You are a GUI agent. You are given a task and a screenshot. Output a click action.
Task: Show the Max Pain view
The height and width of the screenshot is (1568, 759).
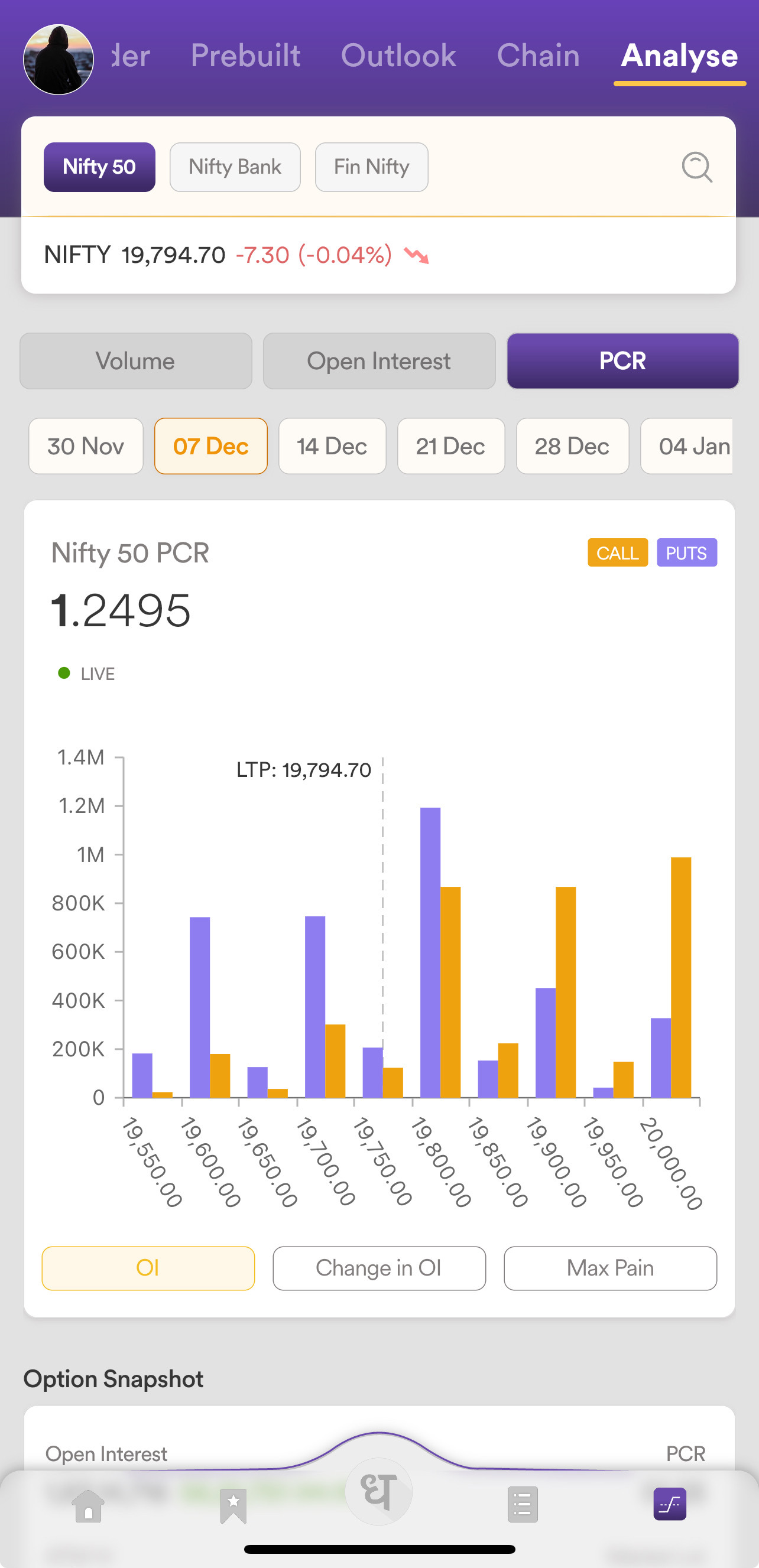pos(611,1268)
